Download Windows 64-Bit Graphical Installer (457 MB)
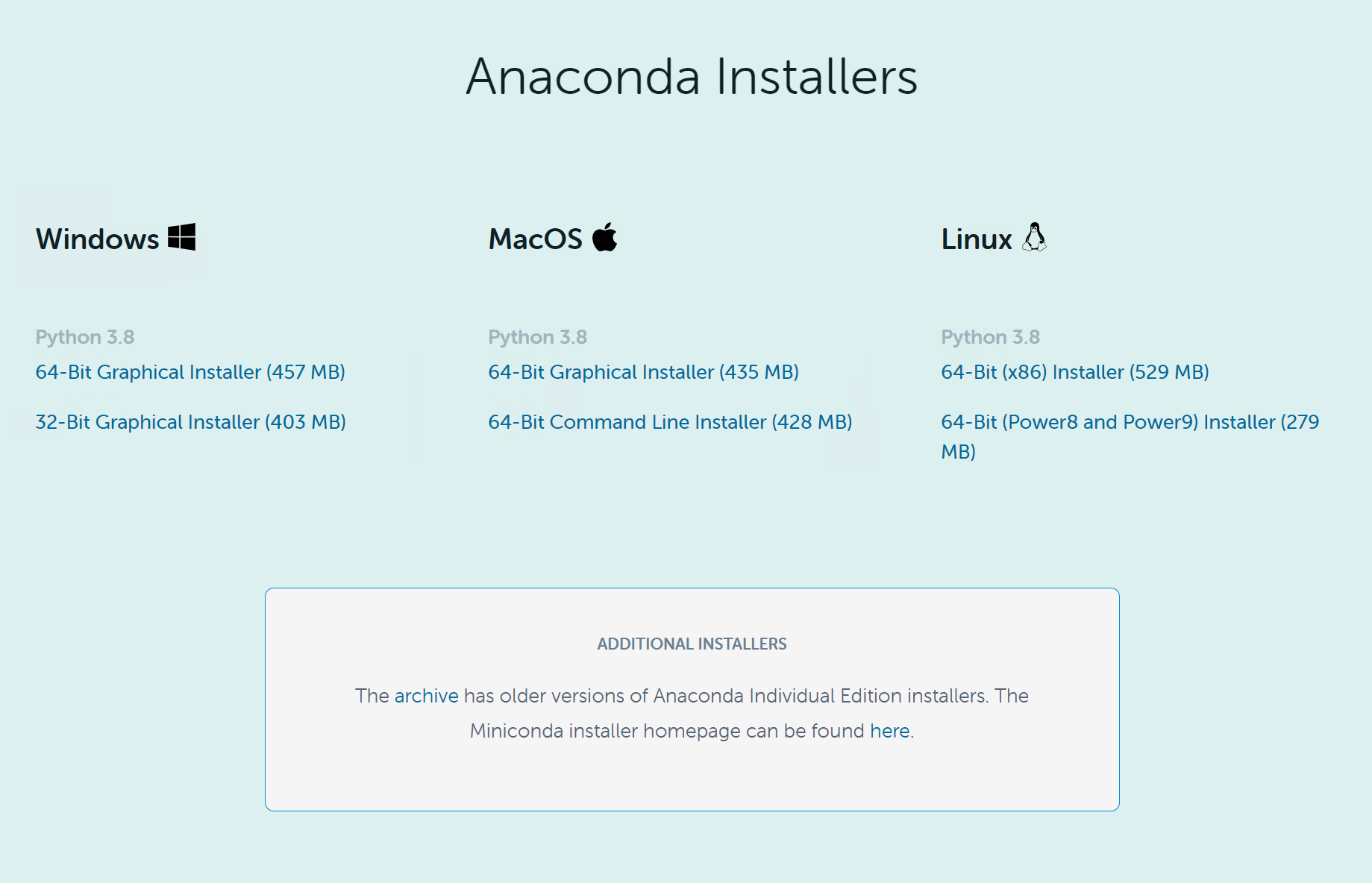Image resolution: width=1372 pixels, height=883 pixels. tap(190, 372)
